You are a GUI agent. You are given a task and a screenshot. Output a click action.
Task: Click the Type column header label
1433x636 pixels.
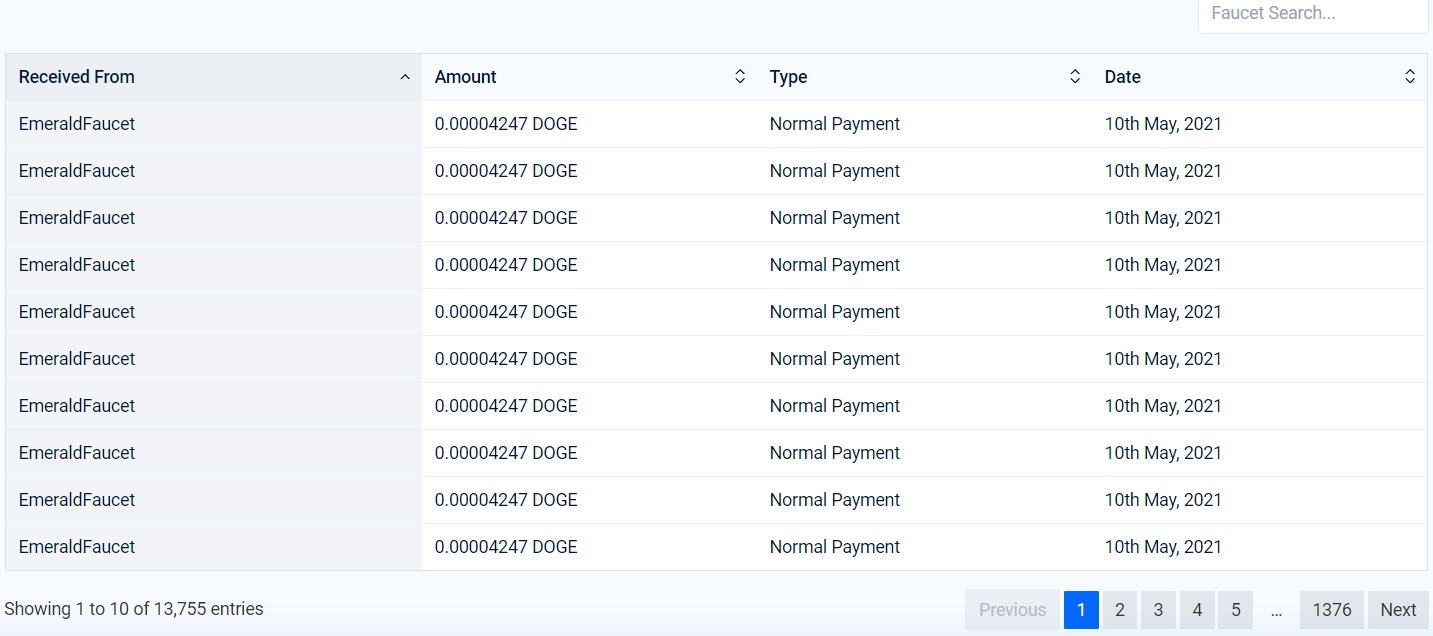click(x=789, y=77)
